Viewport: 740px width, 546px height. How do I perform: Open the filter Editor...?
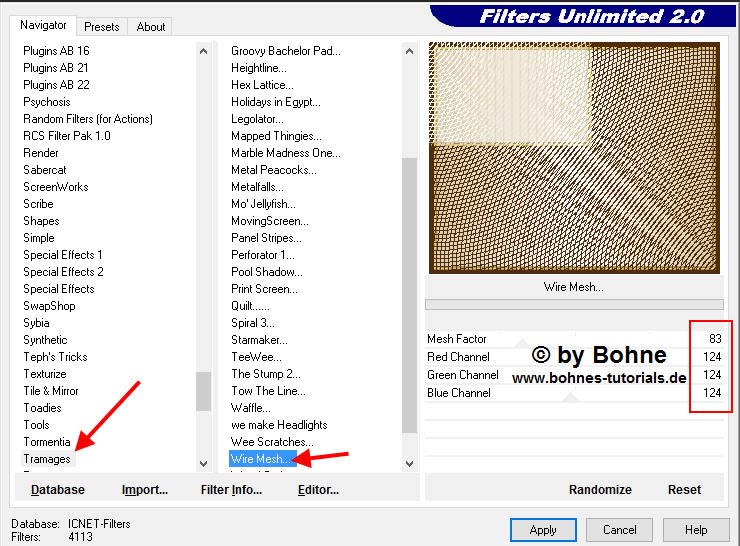coord(318,490)
